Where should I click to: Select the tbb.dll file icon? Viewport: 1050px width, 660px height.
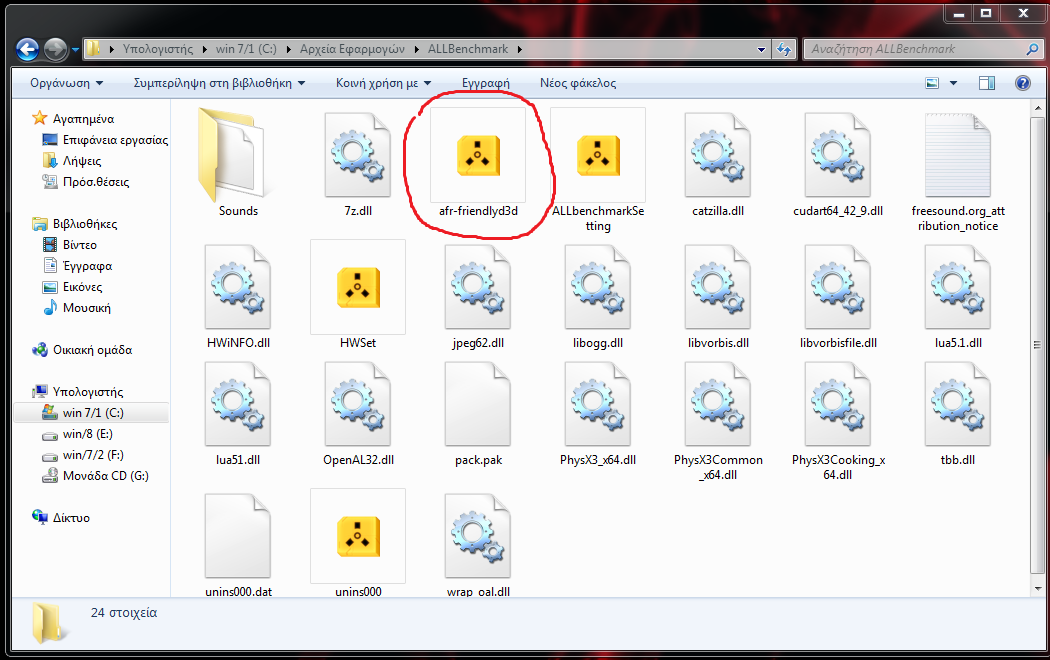pyautogui.click(x=958, y=404)
